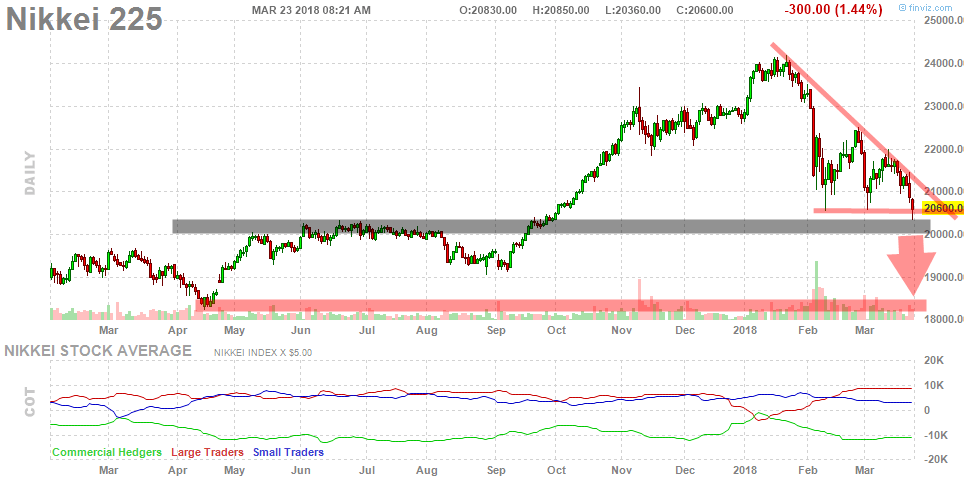964x480 pixels.
Task: Click the Nikkei 225 chart title
Action: click(x=86, y=19)
